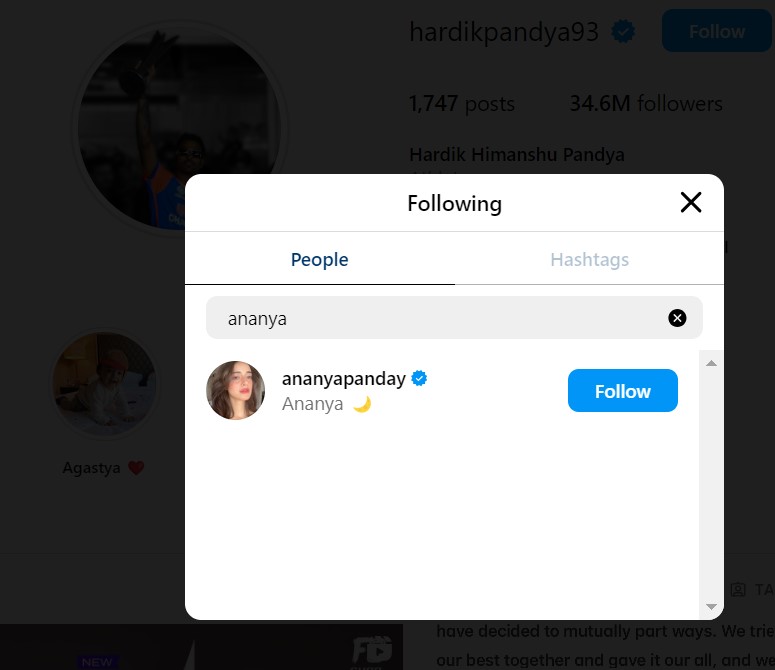Click hardikpandya93's verified badge

pyautogui.click(x=623, y=32)
